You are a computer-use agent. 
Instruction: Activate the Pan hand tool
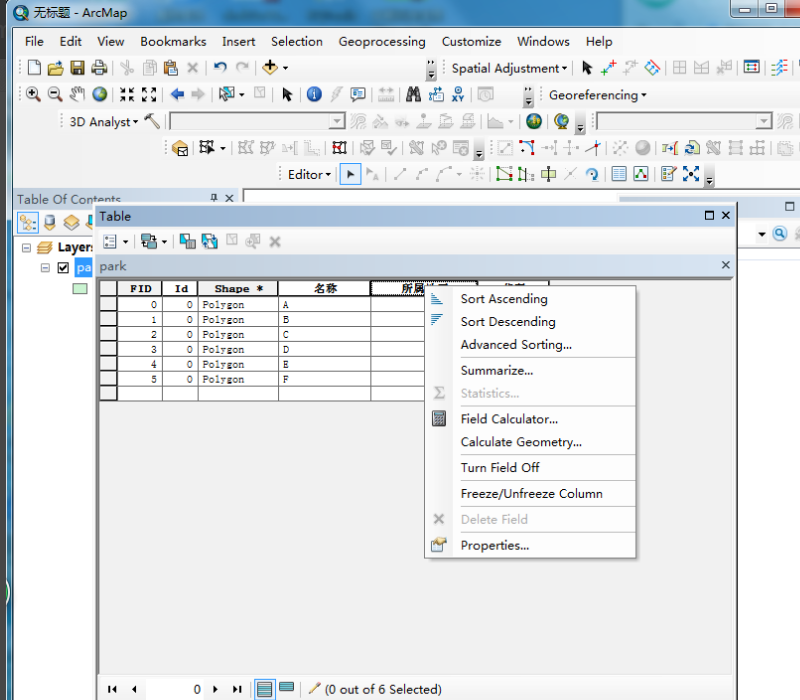point(77,94)
